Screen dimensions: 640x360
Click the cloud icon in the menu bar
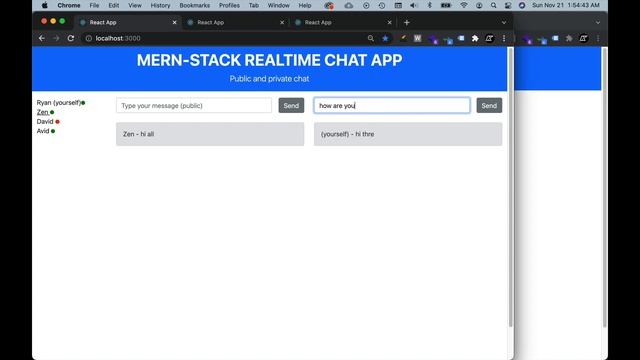[349, 5]
